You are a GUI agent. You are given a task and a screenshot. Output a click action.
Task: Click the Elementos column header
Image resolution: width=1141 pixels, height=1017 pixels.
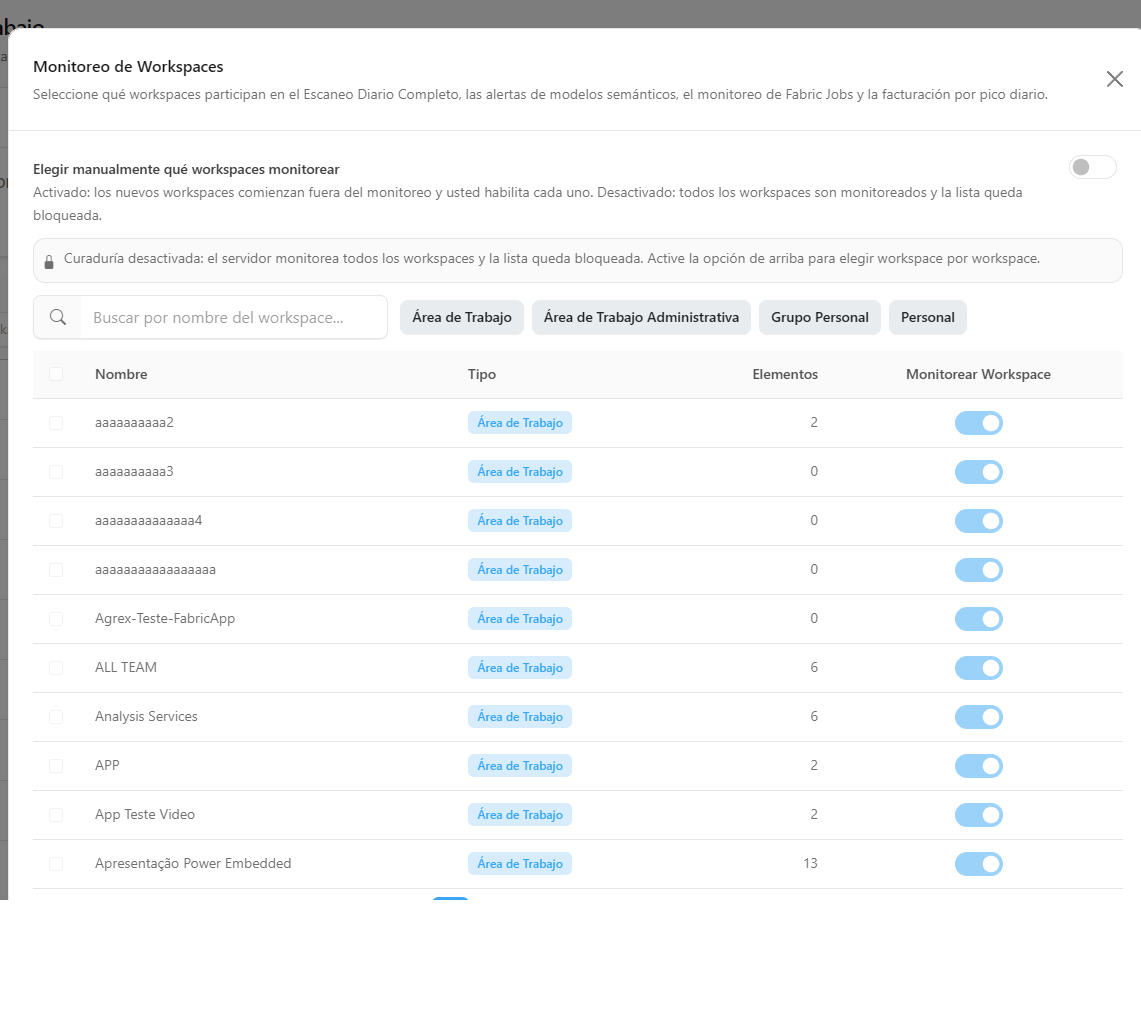tap(785, 374)
